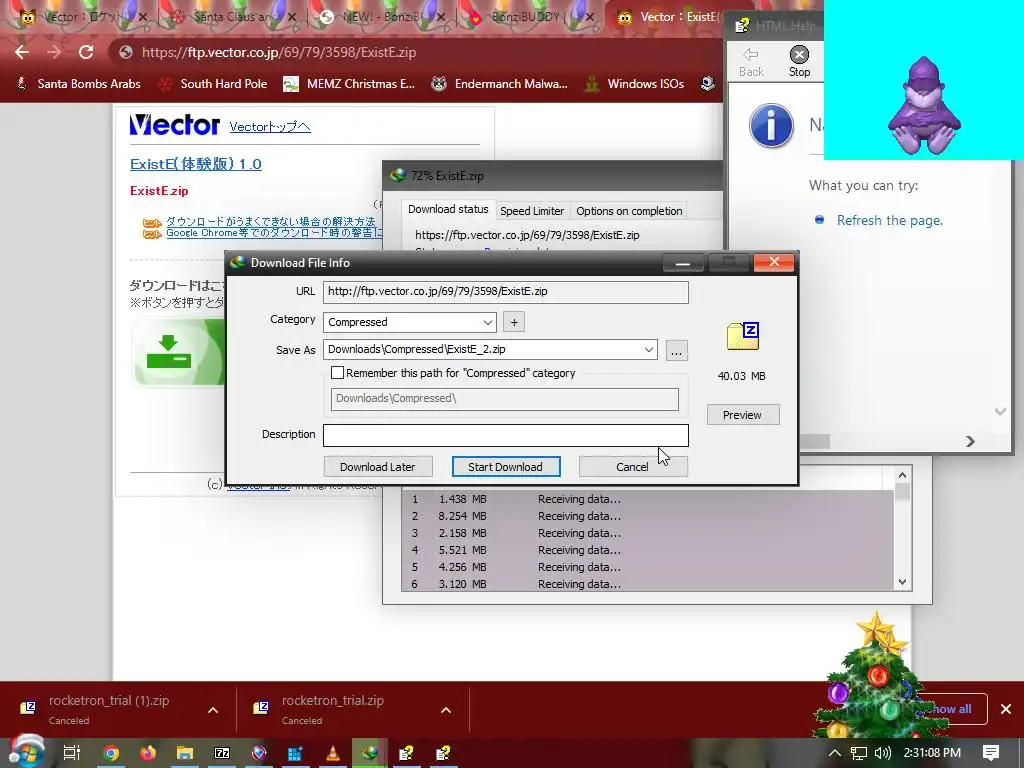Click the purple Bonzi gorilla character
Image resolution: width=1024 pixels, height=768 pixels.
pyautogui.click(x=923, y=106)
